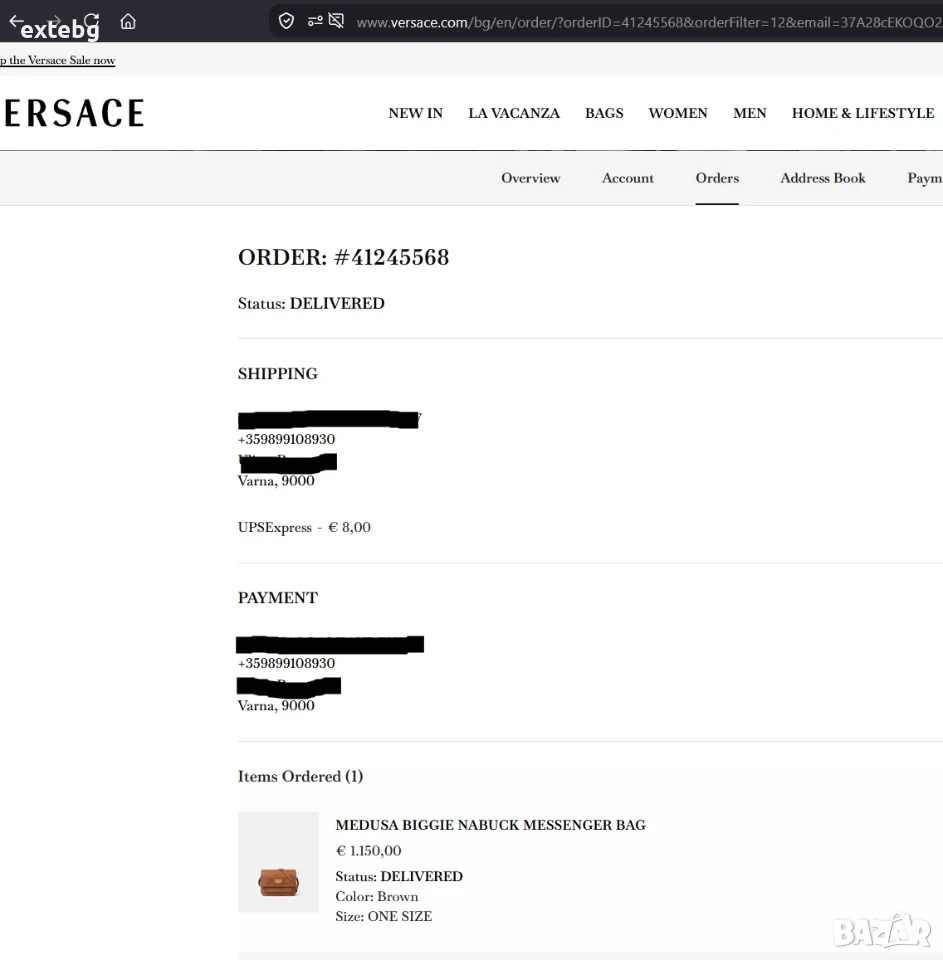This screenshot has width=943, height=960.
Task: Click the payment phone number +359899108930
Action: (x=287, y=664)
